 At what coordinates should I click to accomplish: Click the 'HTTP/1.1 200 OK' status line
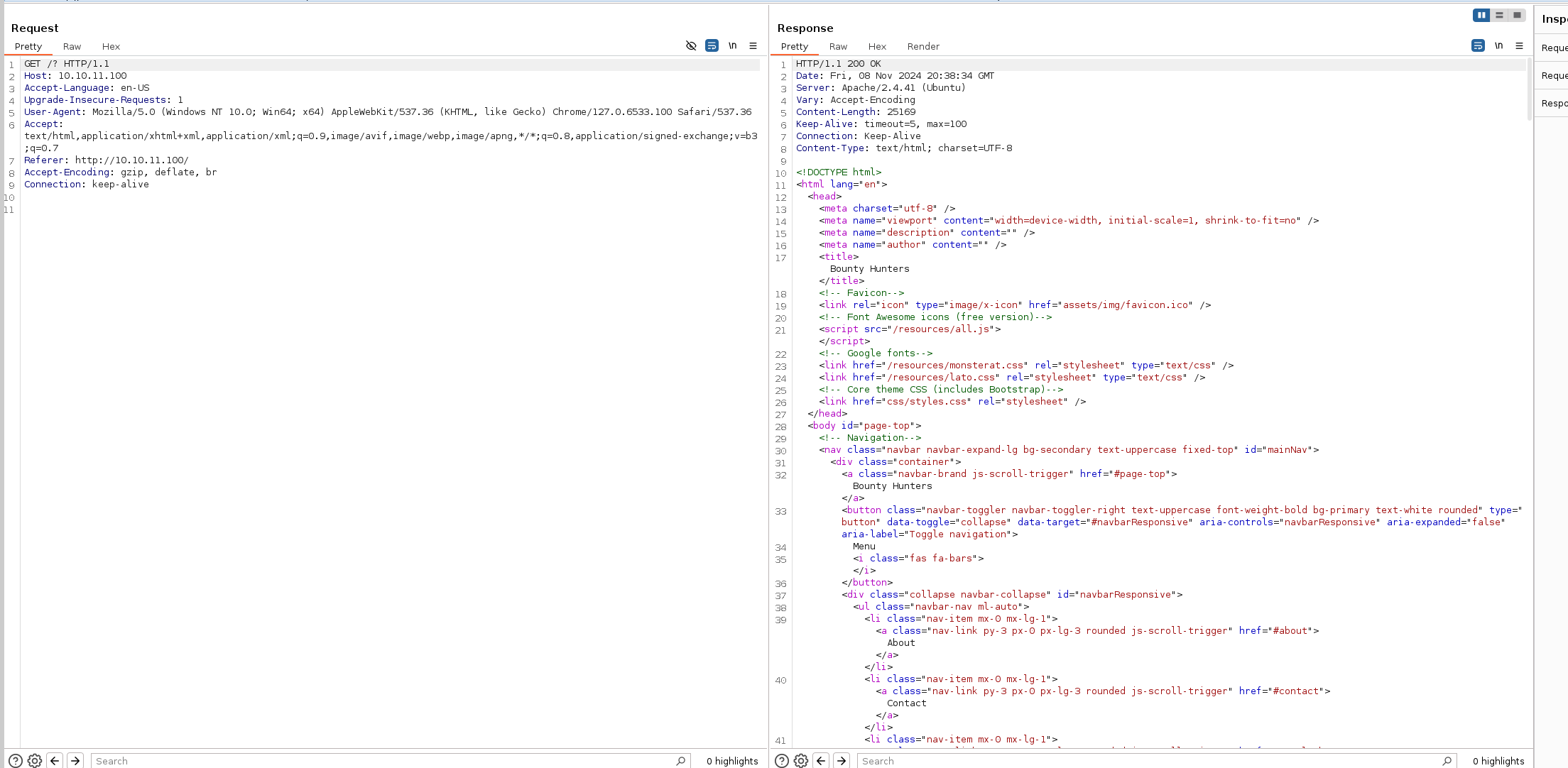coord(839,64)
